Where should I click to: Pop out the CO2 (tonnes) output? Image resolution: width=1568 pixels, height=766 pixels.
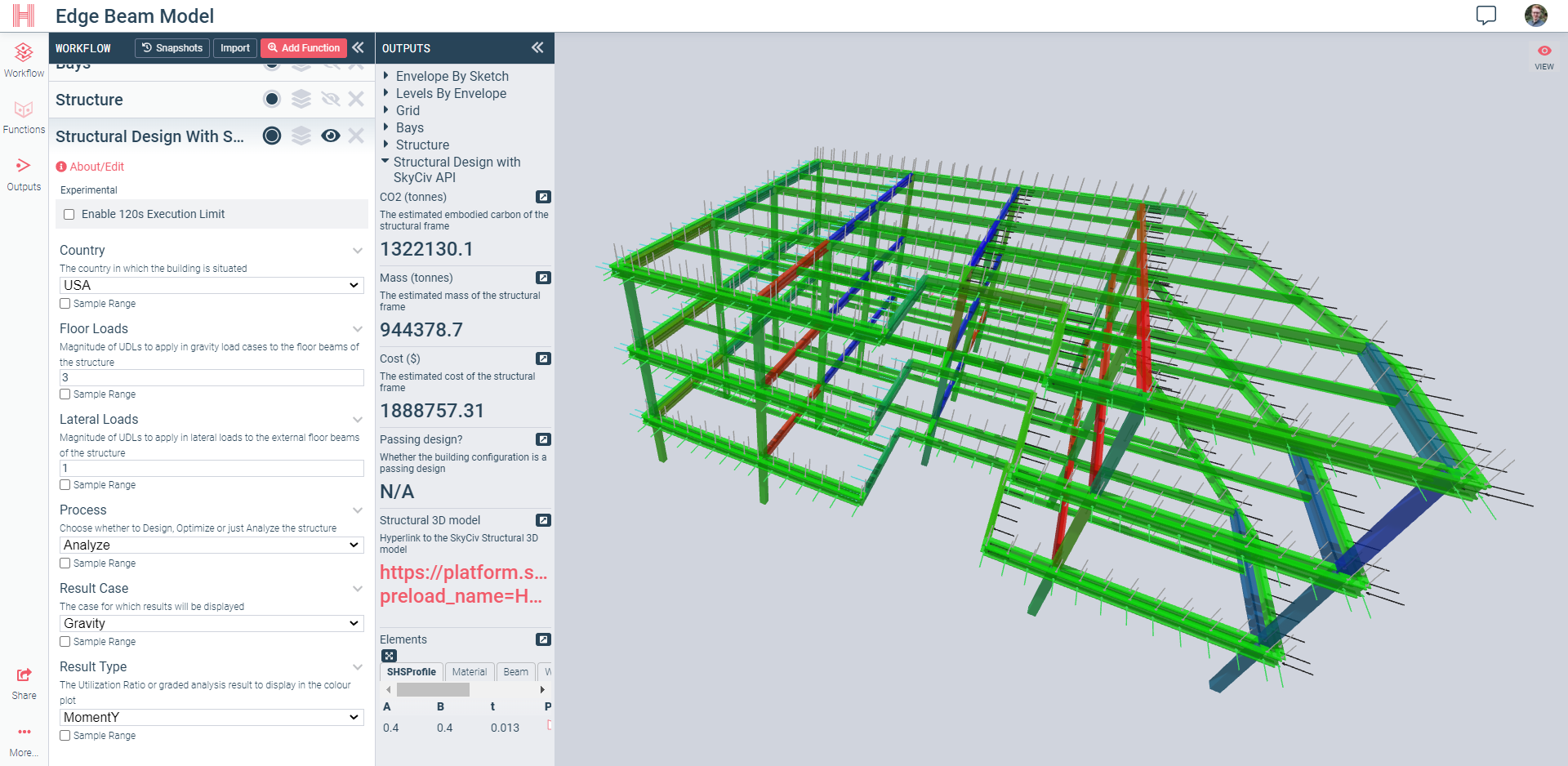[543, 197]
